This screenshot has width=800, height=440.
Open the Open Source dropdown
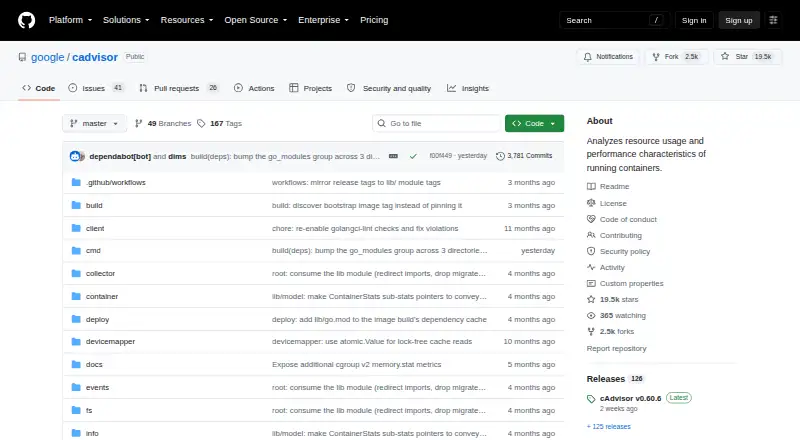pos(256,20)
